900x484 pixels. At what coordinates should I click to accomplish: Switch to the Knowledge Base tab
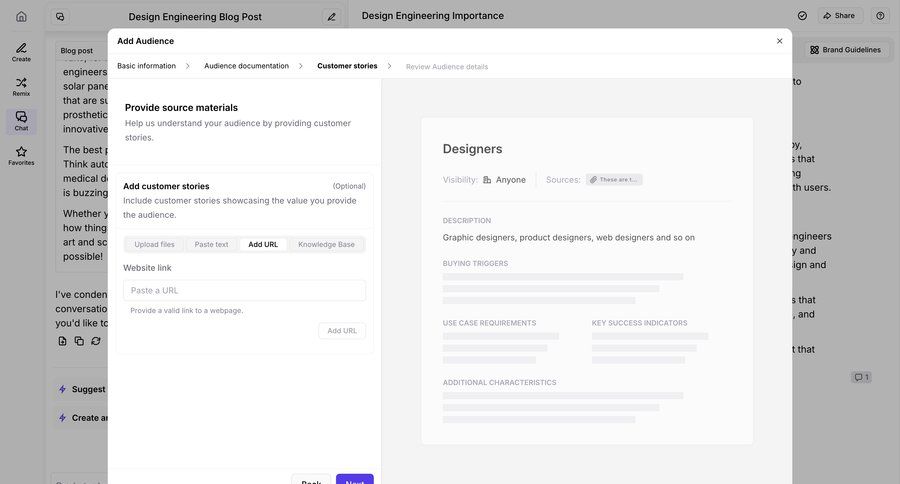(326, 244)
